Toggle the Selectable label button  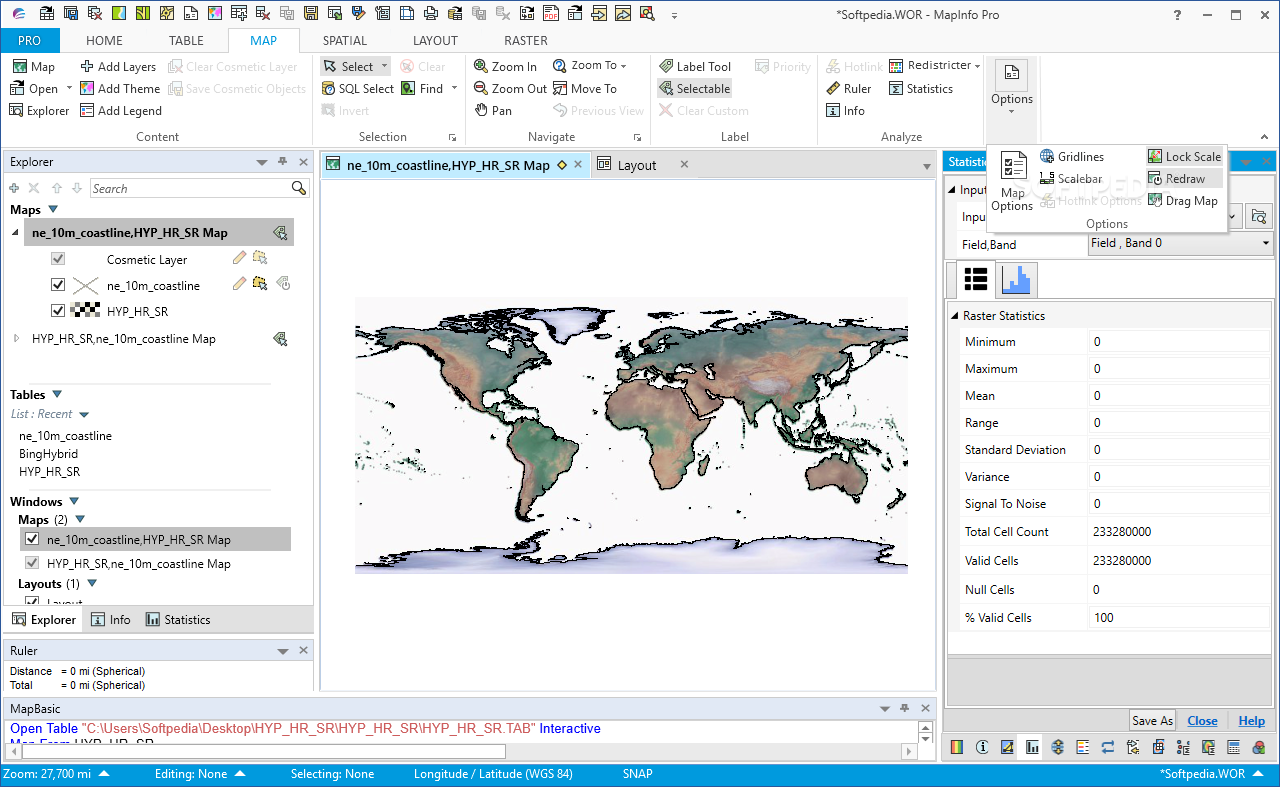(694, 89)
